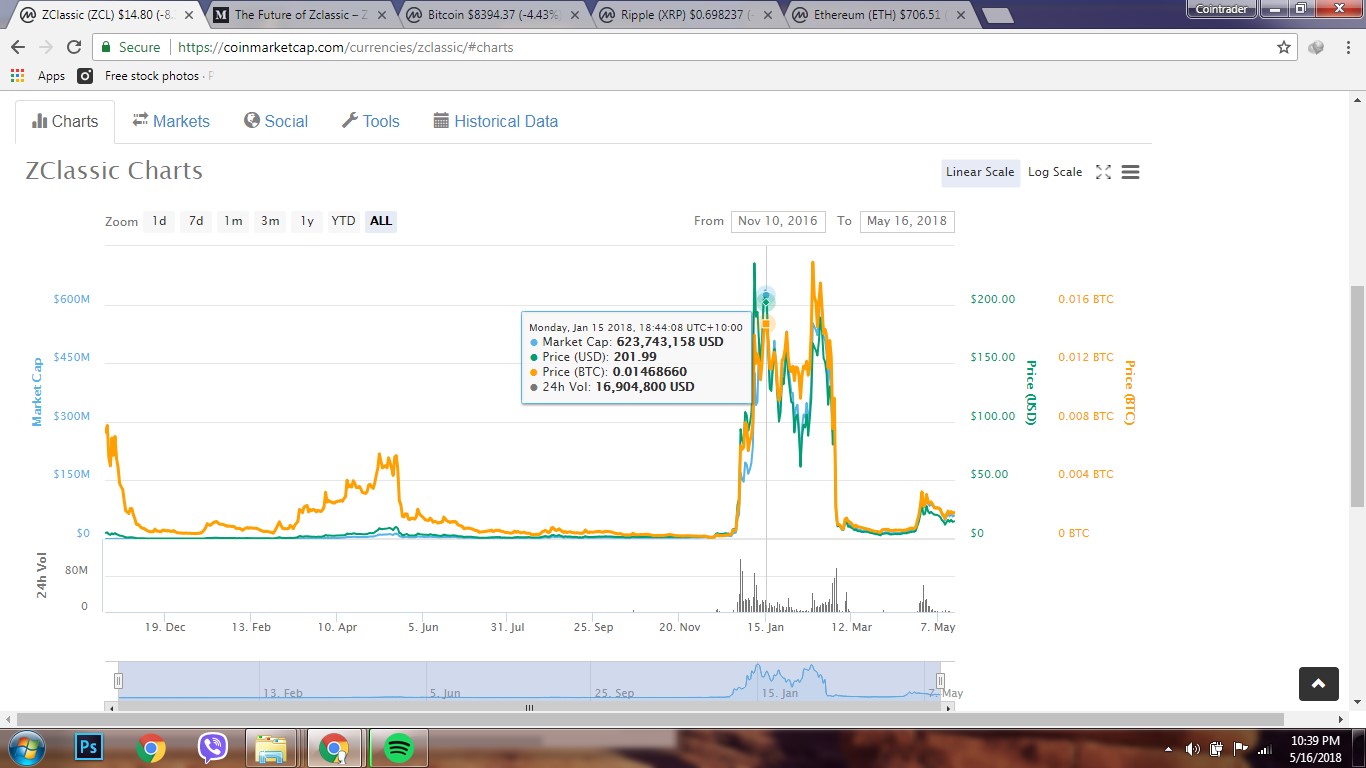Viewport: 1366px width, 768px height.
Task: Open File Explorer from the taskbar
Action: click(271, 748)
